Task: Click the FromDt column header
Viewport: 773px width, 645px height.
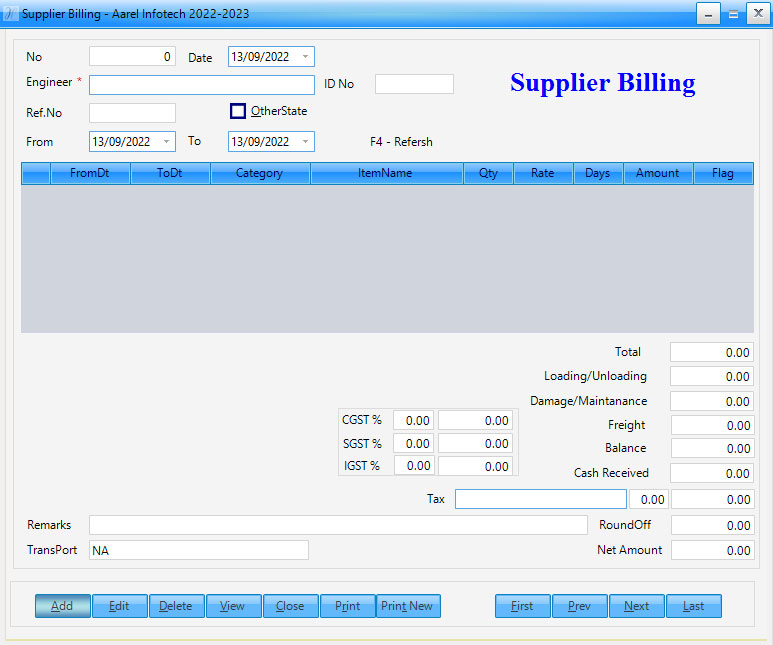Action: point(90,173)
